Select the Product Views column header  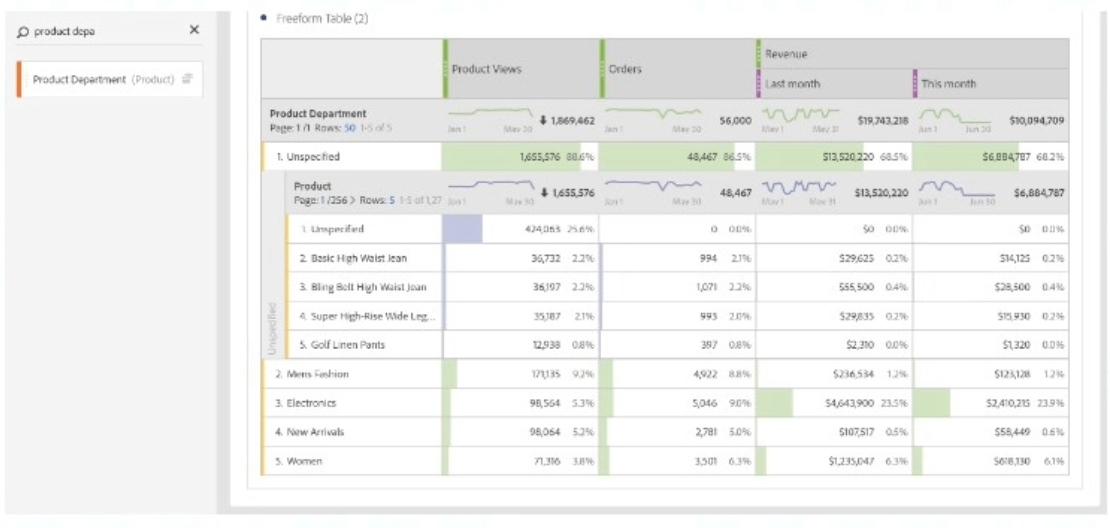tap(486, 69)
